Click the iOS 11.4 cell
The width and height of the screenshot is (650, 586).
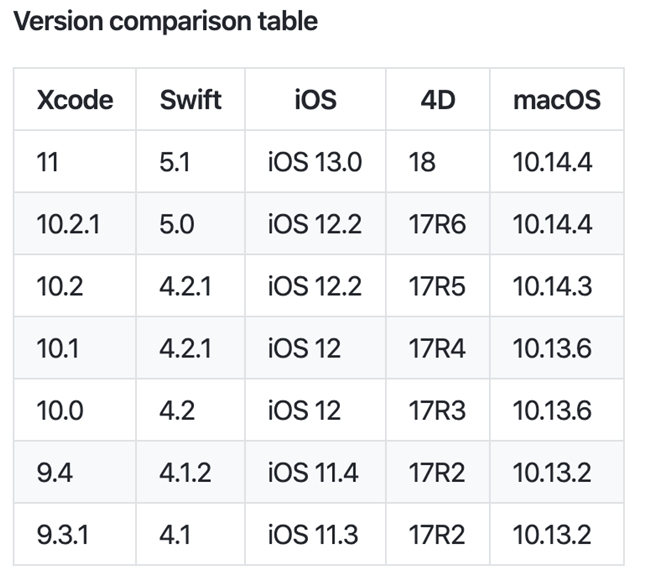(313, 473)
